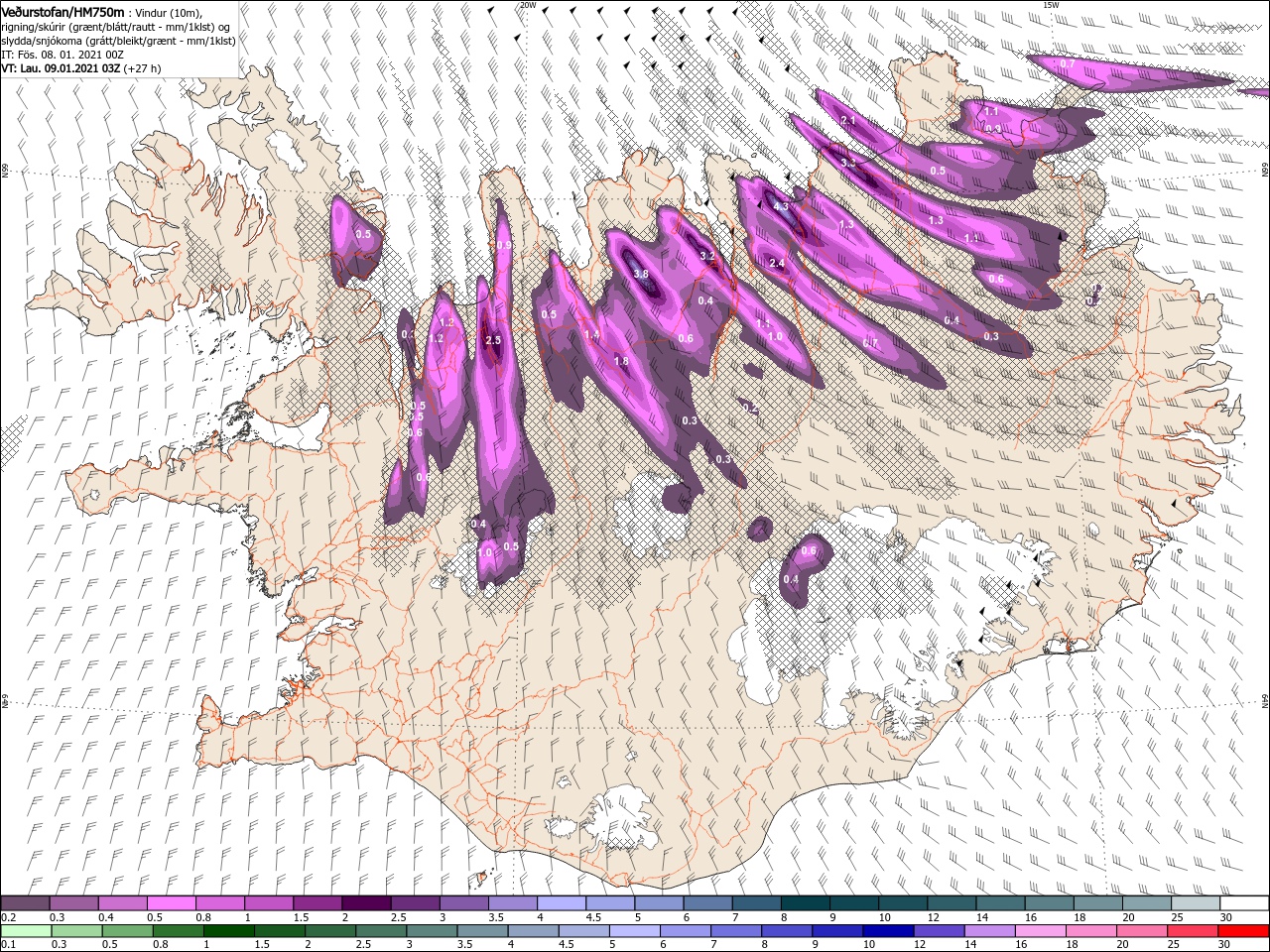
Task: Select the white swatch after 30 on upper scale
Action: (x=1244, y=903)
